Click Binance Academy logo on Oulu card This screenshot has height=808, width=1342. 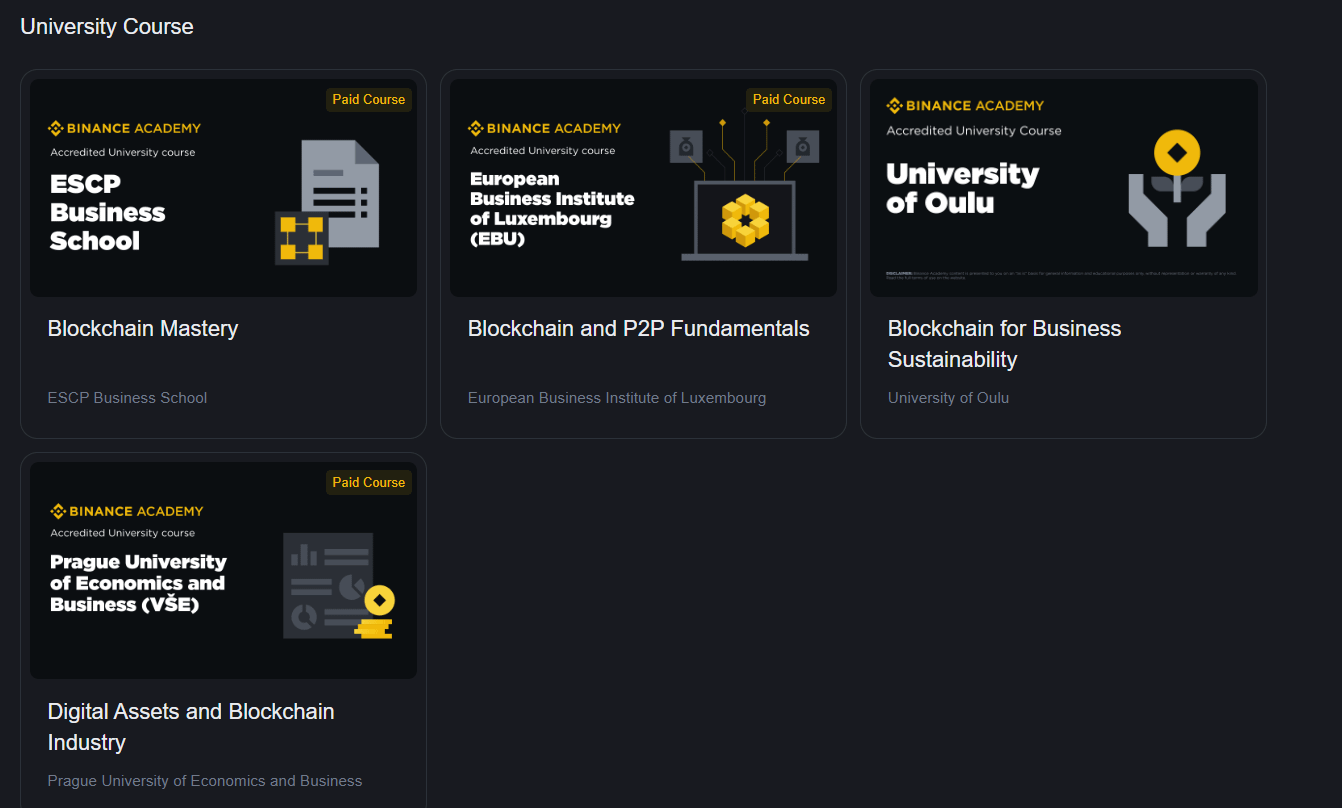point(965,105)
